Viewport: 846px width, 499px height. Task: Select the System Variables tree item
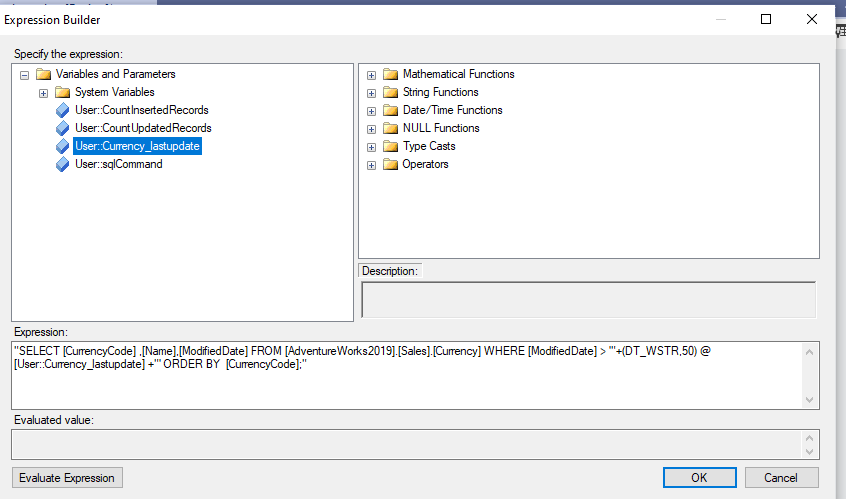pyautogui.click(x=114, y=92)
